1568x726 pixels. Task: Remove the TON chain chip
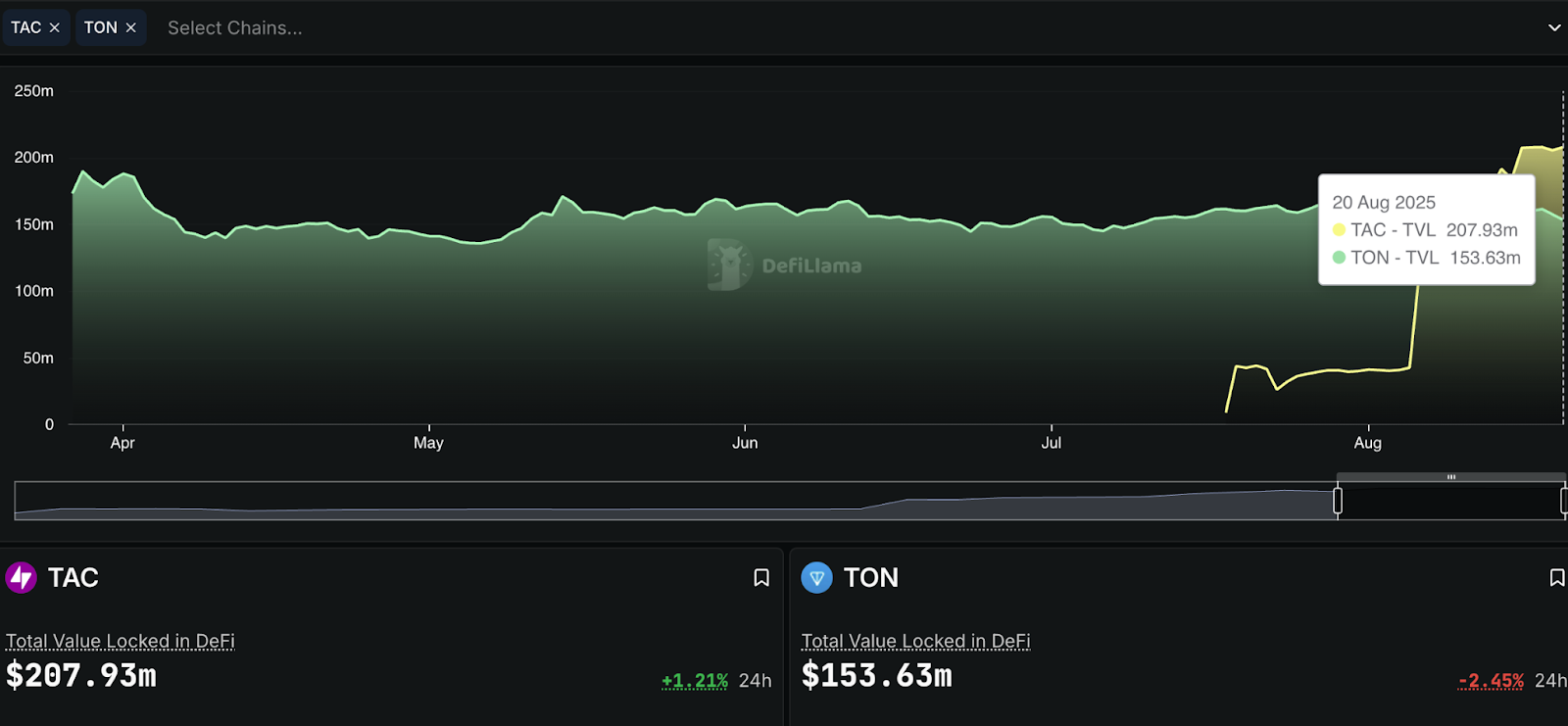(x=130, y=27)
